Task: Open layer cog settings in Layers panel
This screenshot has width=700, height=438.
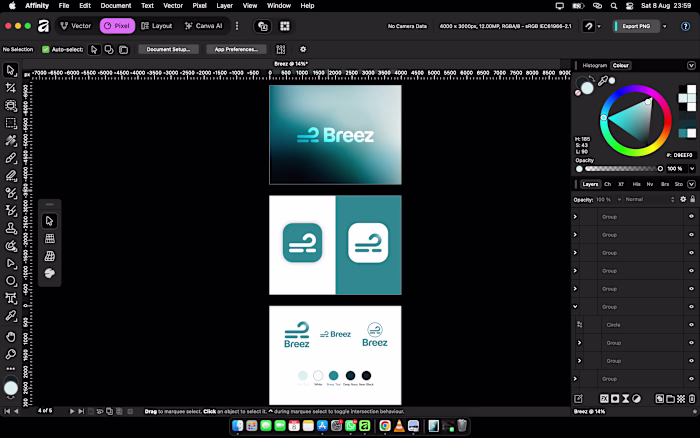Action: pyautogui.click(x=683, y=199)
